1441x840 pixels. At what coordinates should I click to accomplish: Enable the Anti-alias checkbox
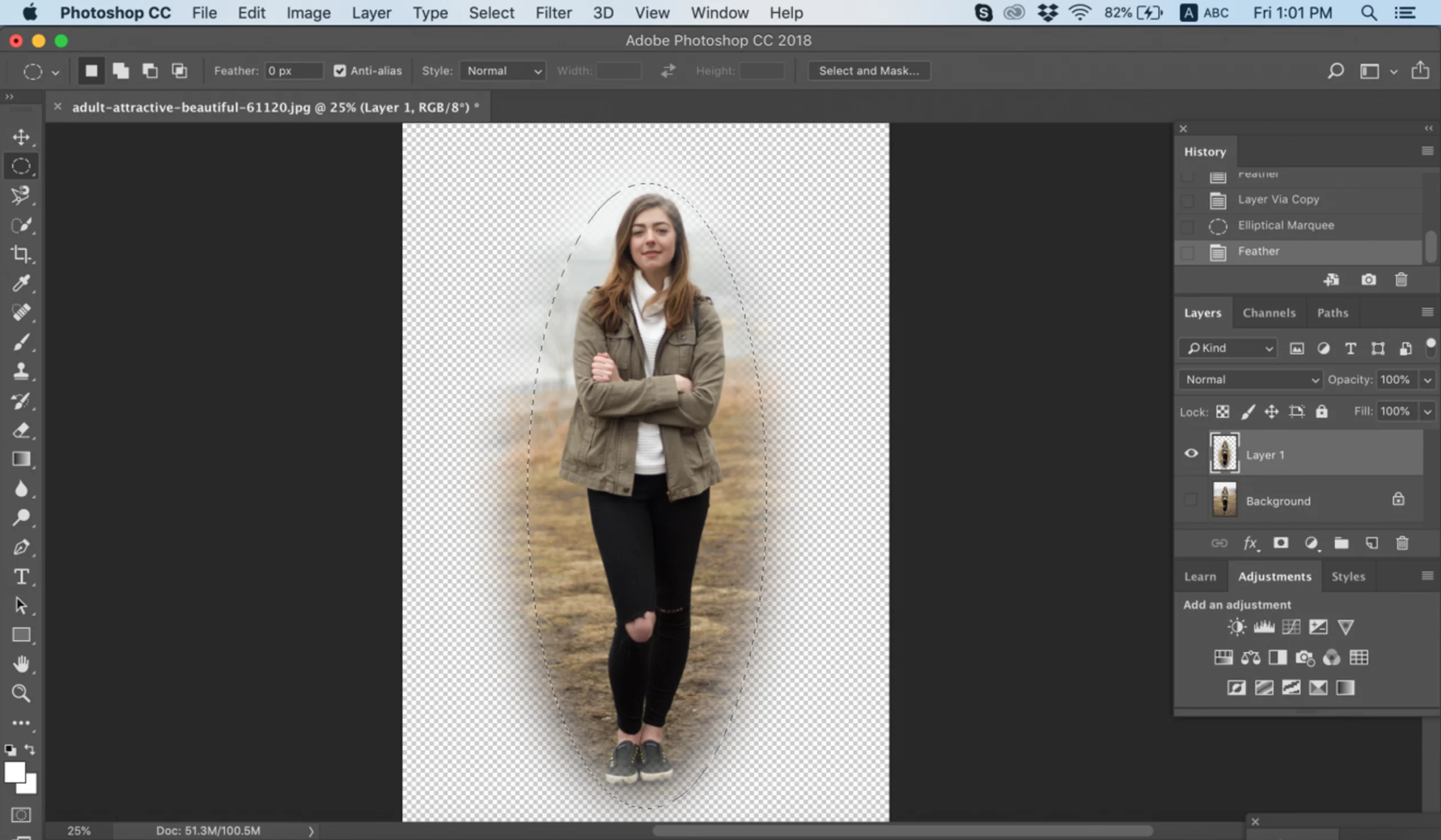pyautogui.click(x=340, y=70)
